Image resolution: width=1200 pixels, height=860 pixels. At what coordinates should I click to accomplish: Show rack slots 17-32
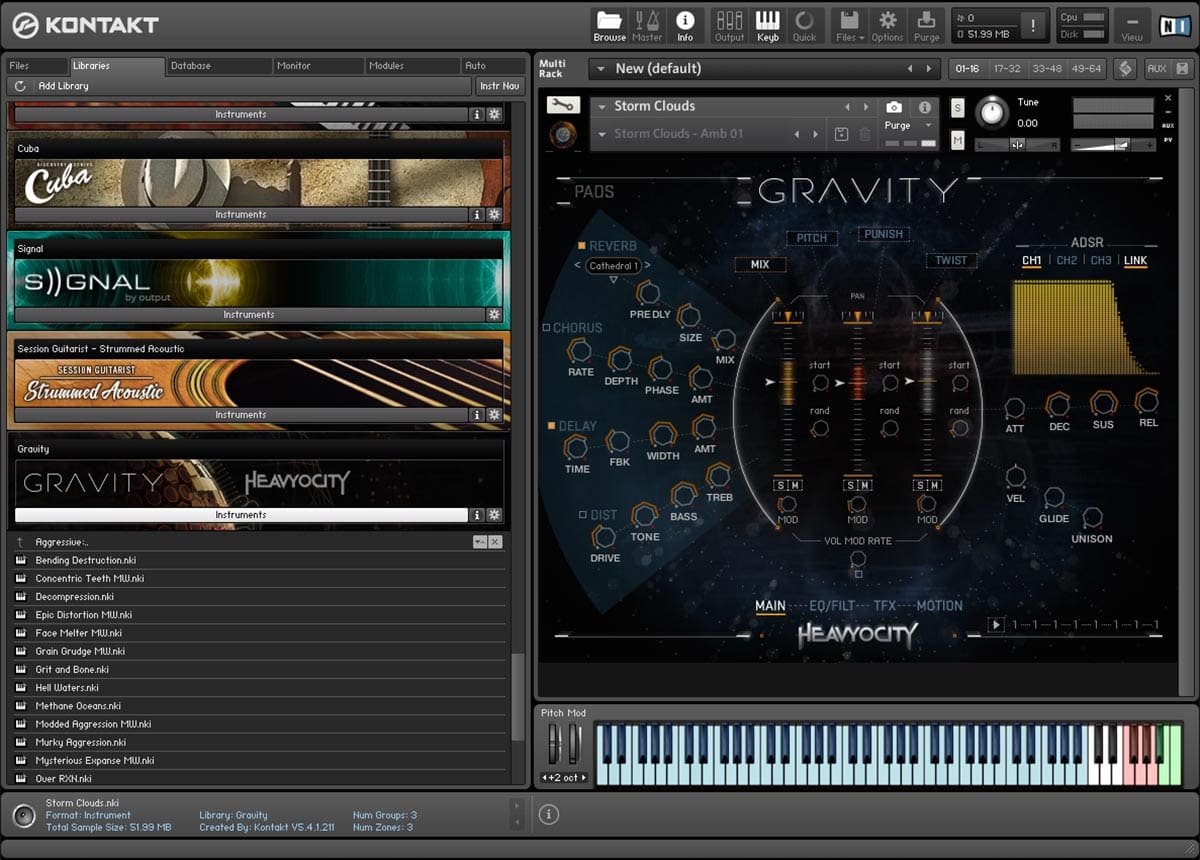coord(1007,69)
